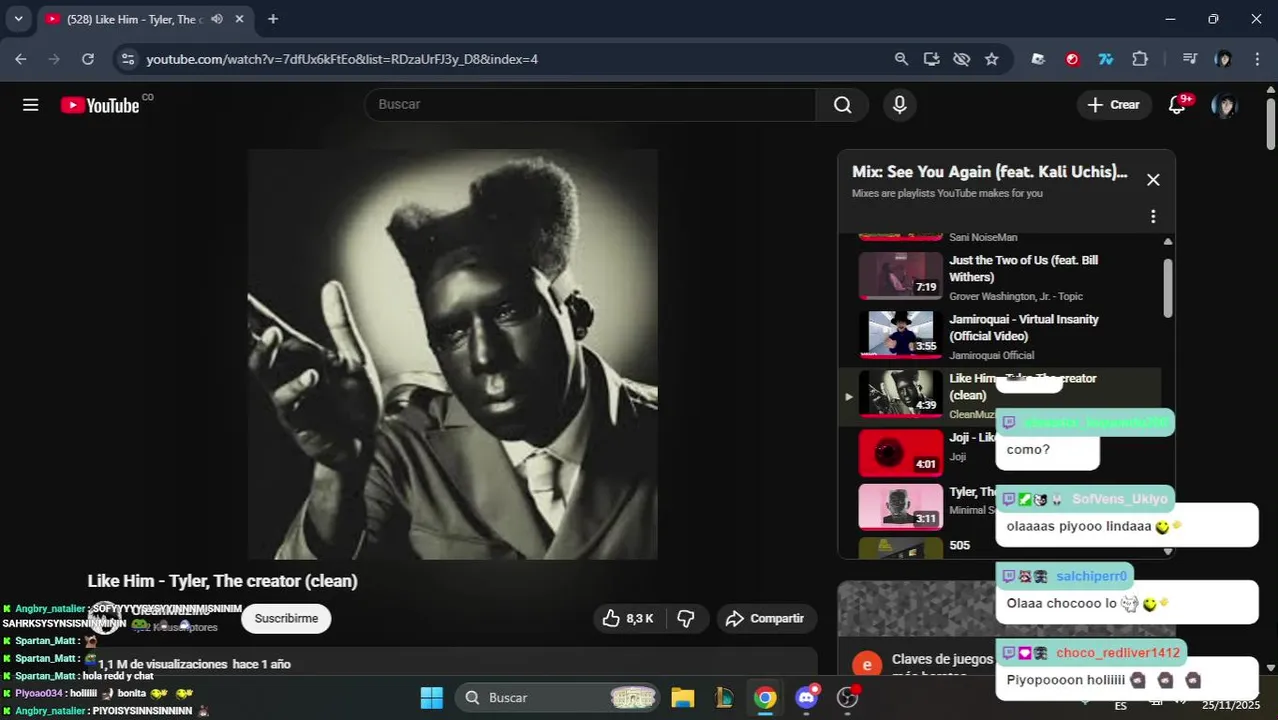Open the zoom magnifier icon in address bar
Image resolution: width=1278 pixels, height=720 pixels.
901,59
